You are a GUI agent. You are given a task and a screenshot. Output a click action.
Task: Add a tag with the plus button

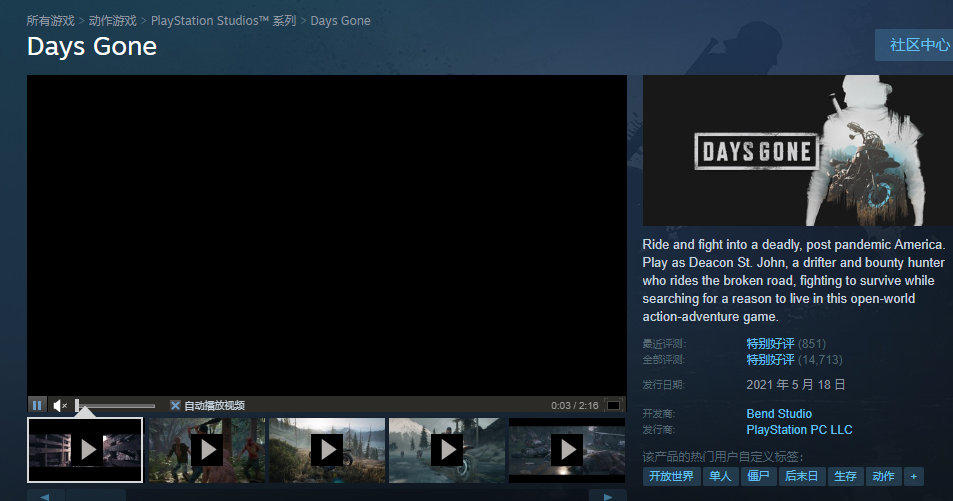coord(913,476)
